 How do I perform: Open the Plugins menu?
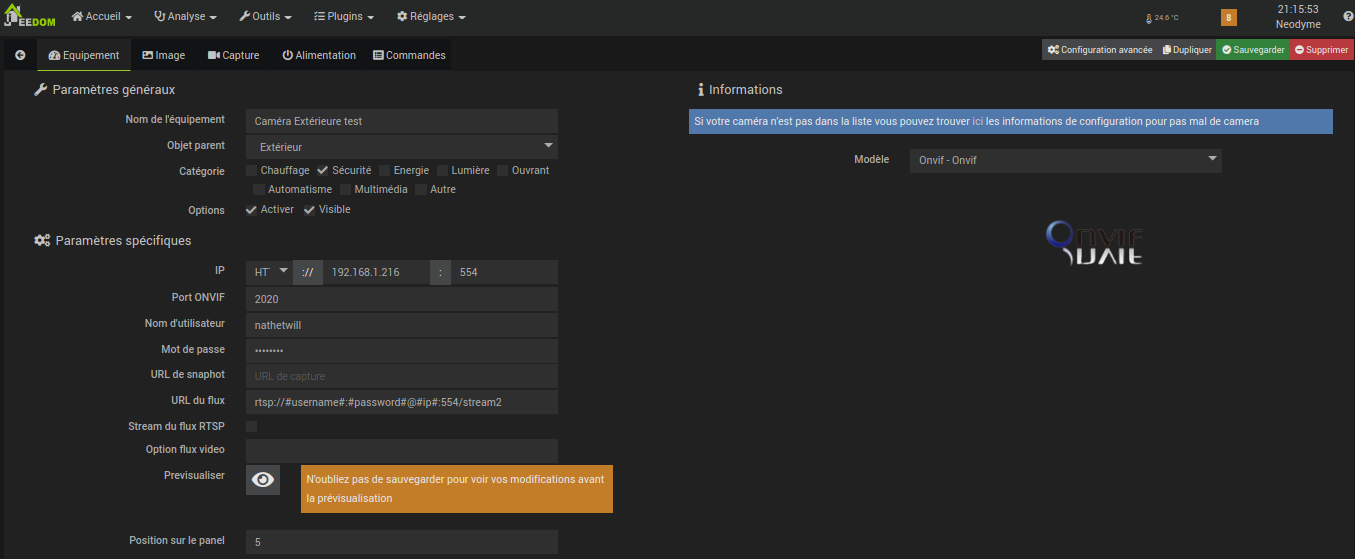tap(344, 17)
